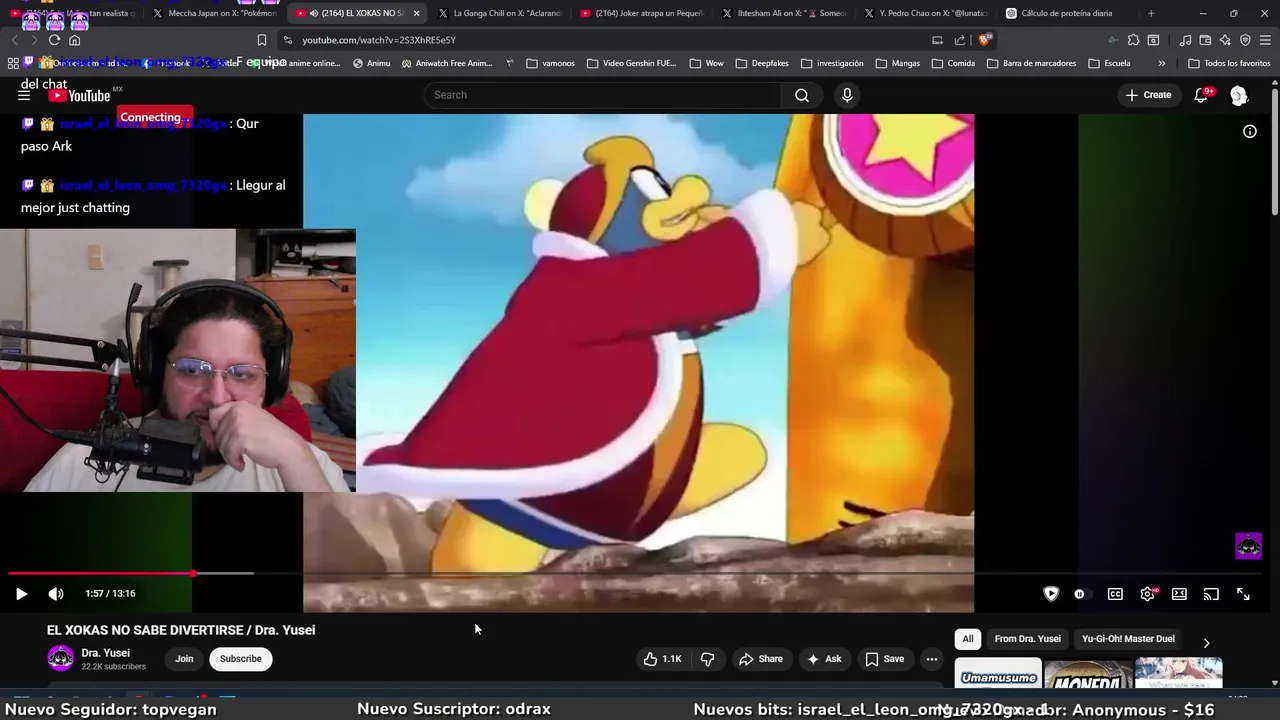Play the paused video
This screenshot has width=1280, height=720.
tap(21, 594)
